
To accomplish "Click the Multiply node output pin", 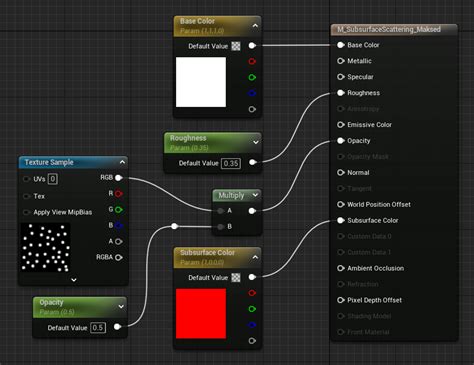I will click(x=252, y=211).
